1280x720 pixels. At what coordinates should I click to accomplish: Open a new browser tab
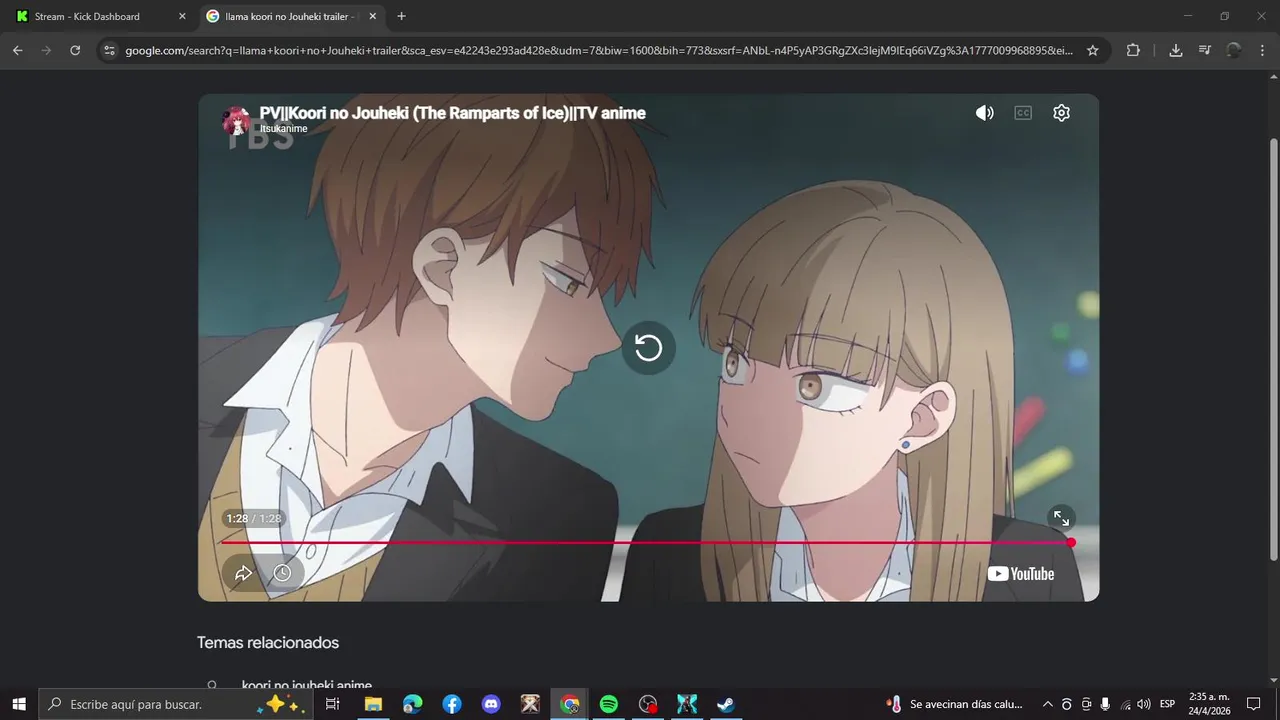(401, 16)
